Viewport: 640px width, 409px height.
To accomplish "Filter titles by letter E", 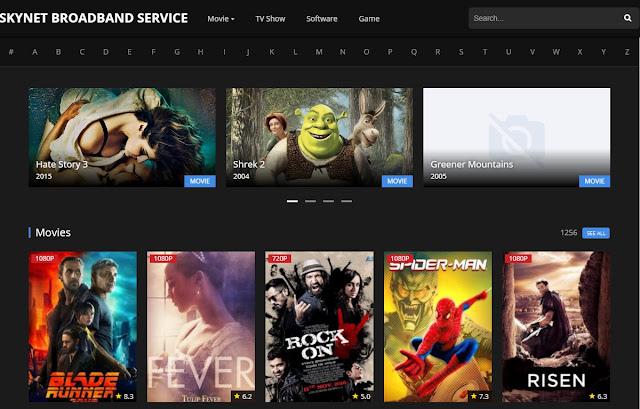I will tap(129, 52).
